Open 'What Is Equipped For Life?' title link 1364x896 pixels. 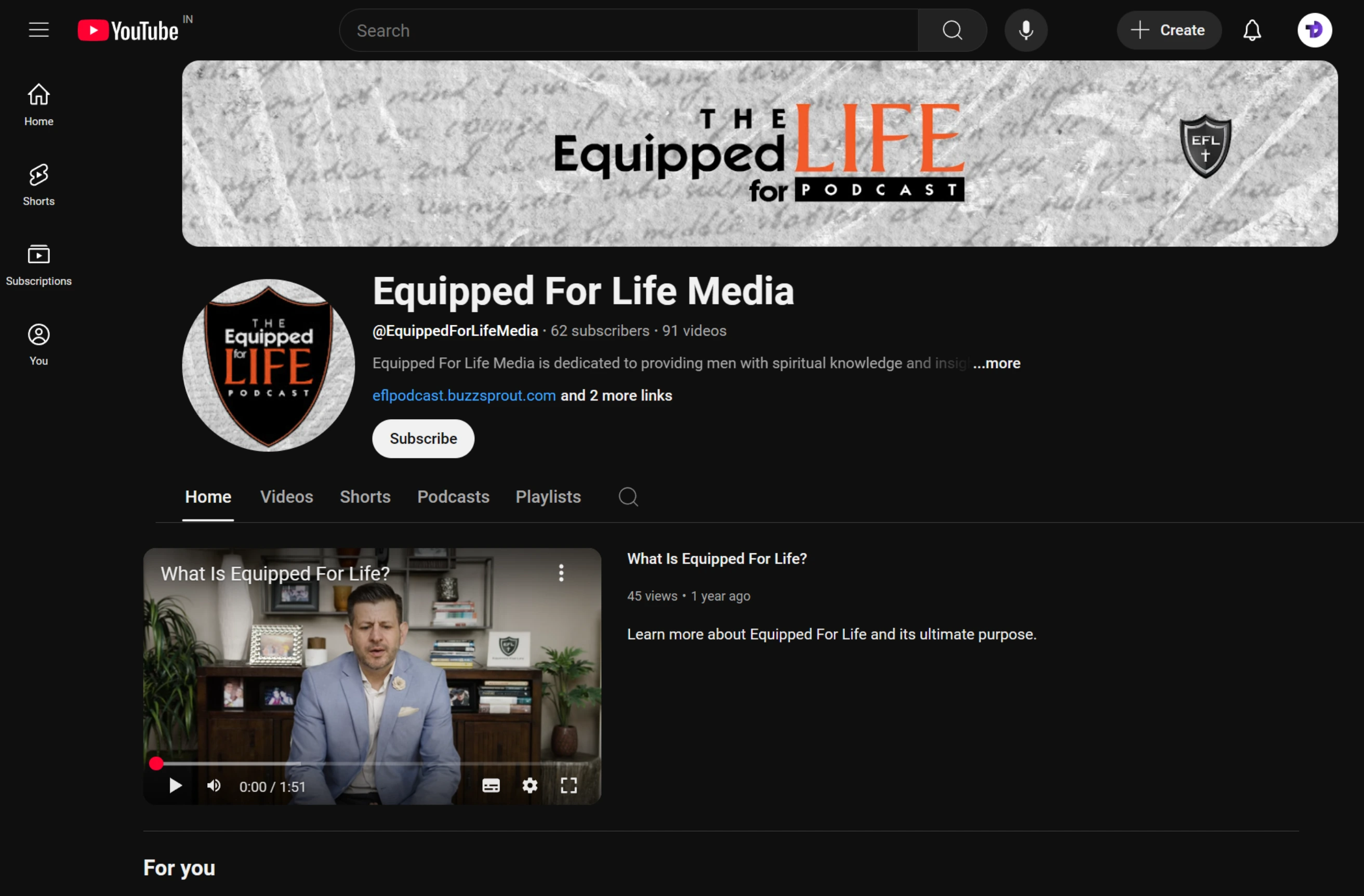(717, 558)
